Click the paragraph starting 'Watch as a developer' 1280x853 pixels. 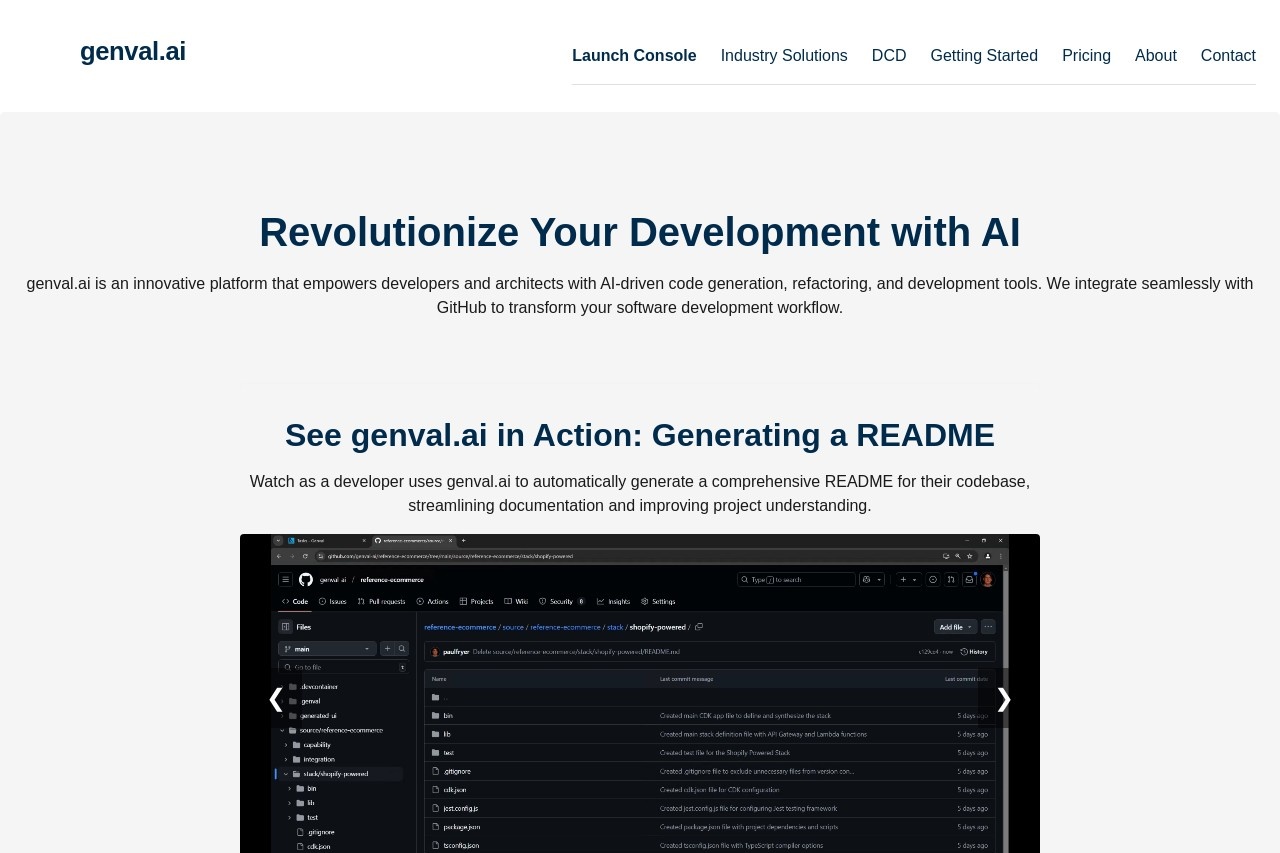pyautogui.click(x=640, y=494)
